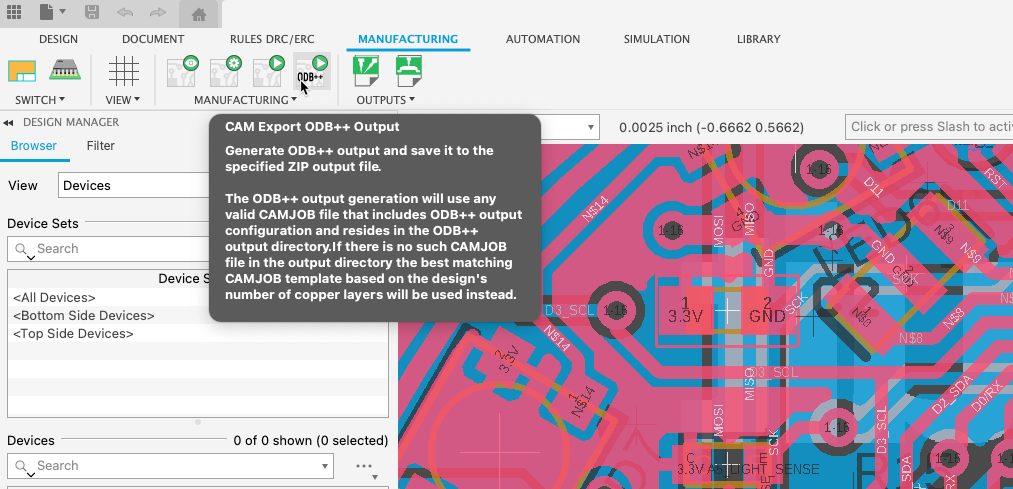The height and width of the screenshot is (489, 1013).
Task: Expand the VIEW dropdown
Action: tap(123, 100)
